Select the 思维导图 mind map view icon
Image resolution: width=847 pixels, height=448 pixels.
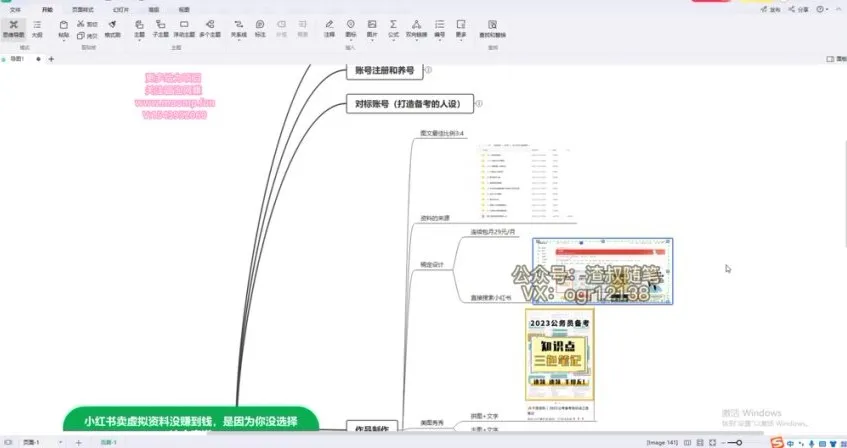point(13,27)
